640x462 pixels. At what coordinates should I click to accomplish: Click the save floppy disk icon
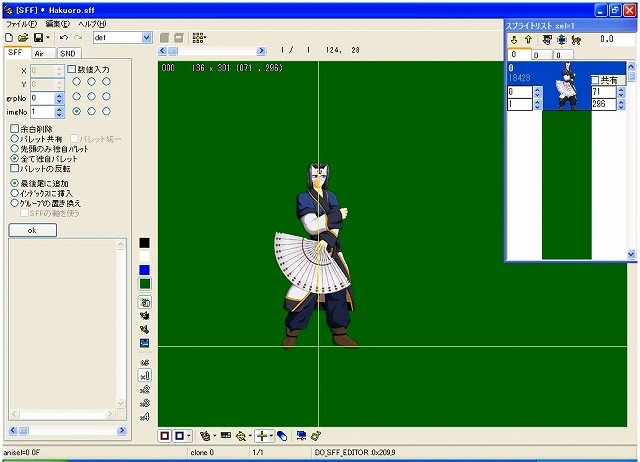pos(37,37)
